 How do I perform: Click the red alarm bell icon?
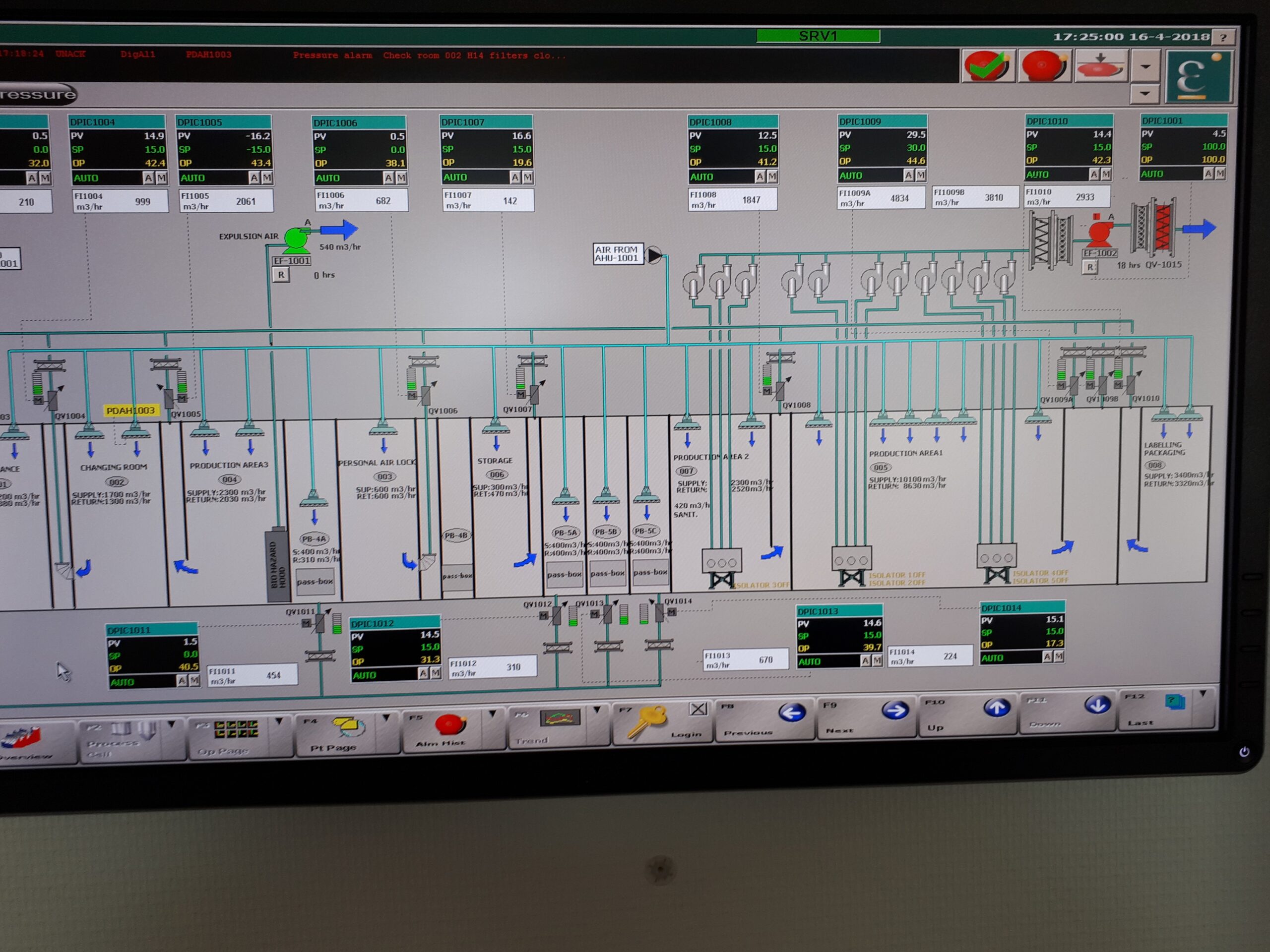[x=1044, y=66]
